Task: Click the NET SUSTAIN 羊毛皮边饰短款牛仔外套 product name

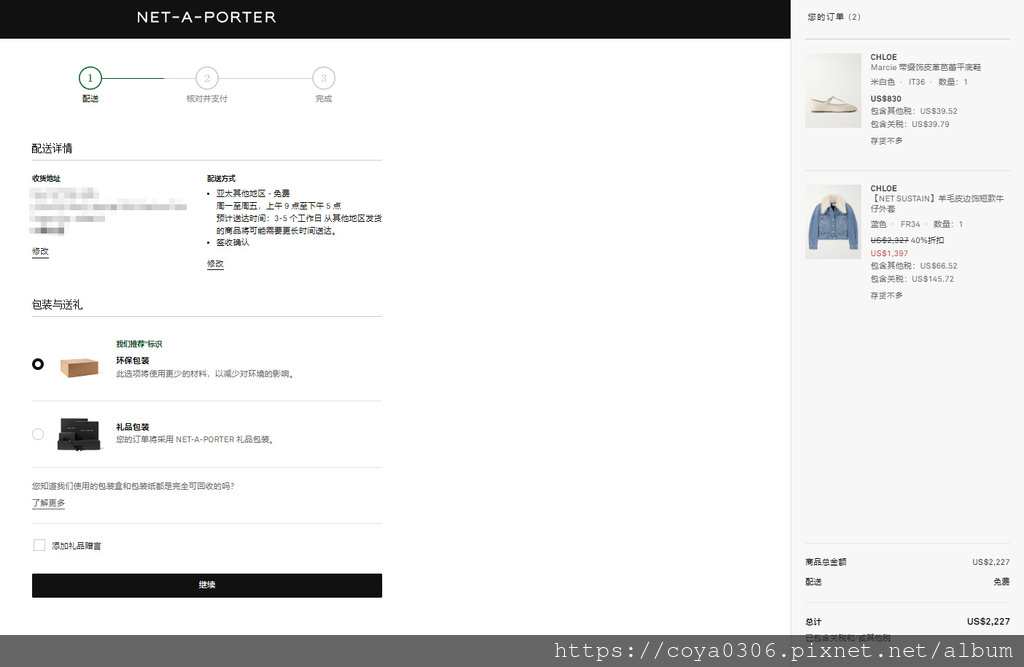Action: tap(937, 203)
